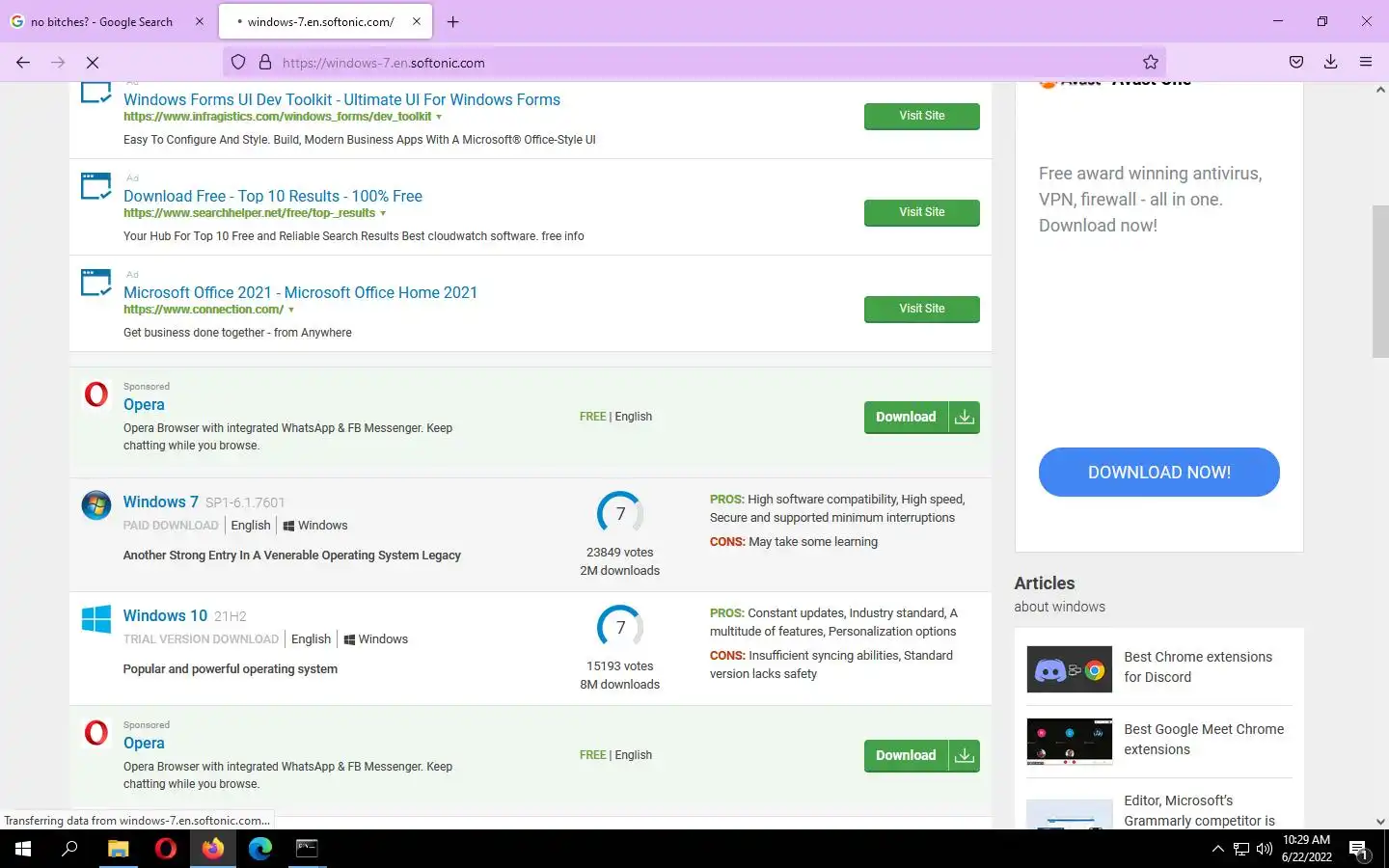Open the notification center icon
The width and height of the screenshot is (1389, 868).
pos(1359,849)
